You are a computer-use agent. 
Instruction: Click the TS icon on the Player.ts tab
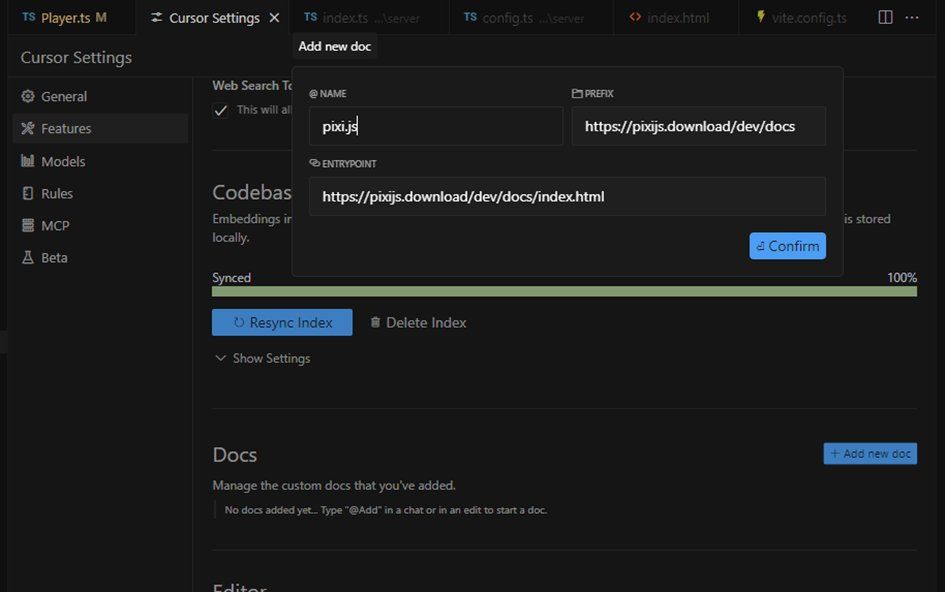tap(28, 17)
